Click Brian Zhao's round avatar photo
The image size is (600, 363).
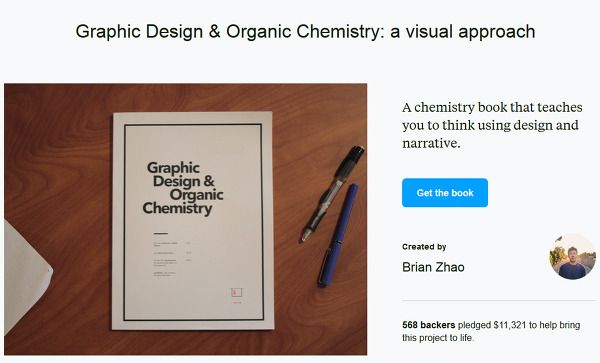pos(572,257)
